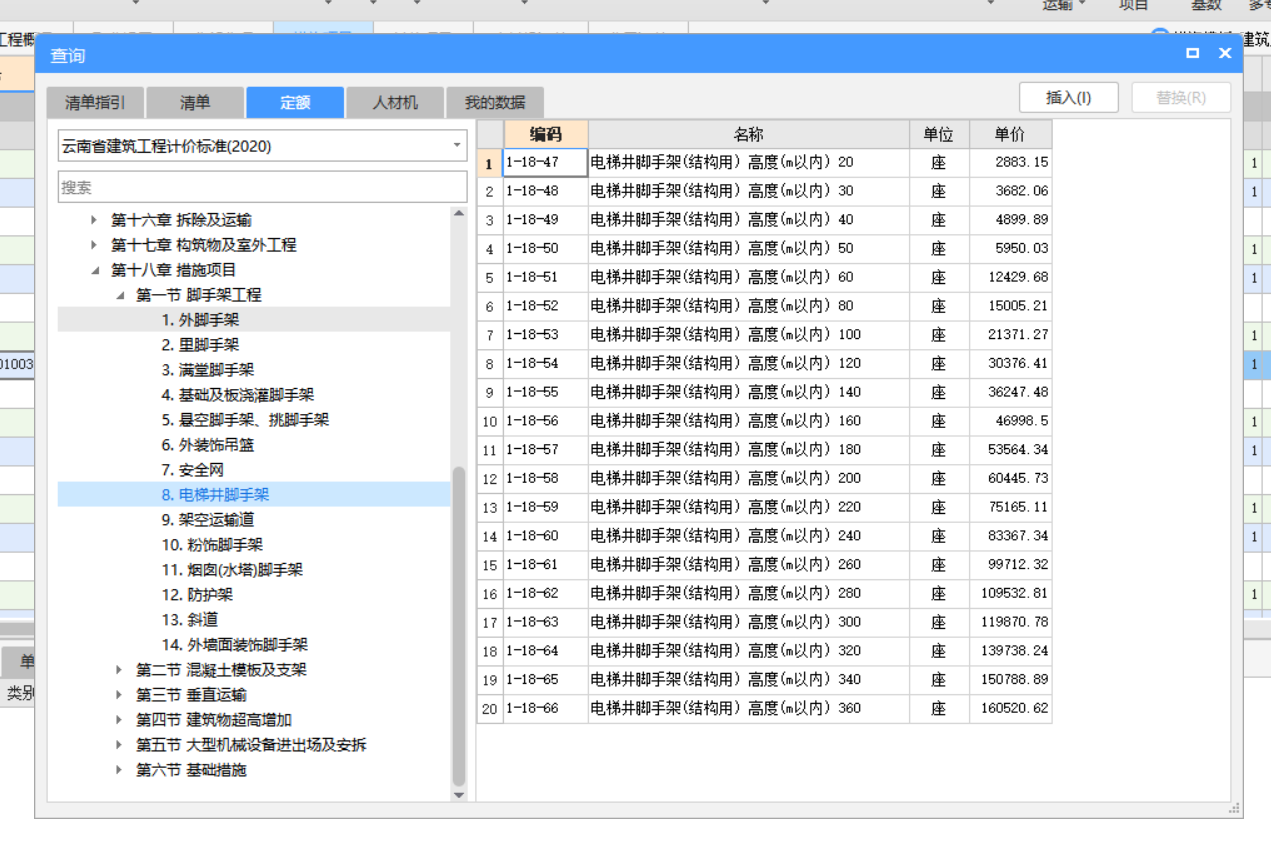The width and height of the screenshot is (1271, 846).
Task: Select code cell 1-18-56
Action: (x=546, y=421)
